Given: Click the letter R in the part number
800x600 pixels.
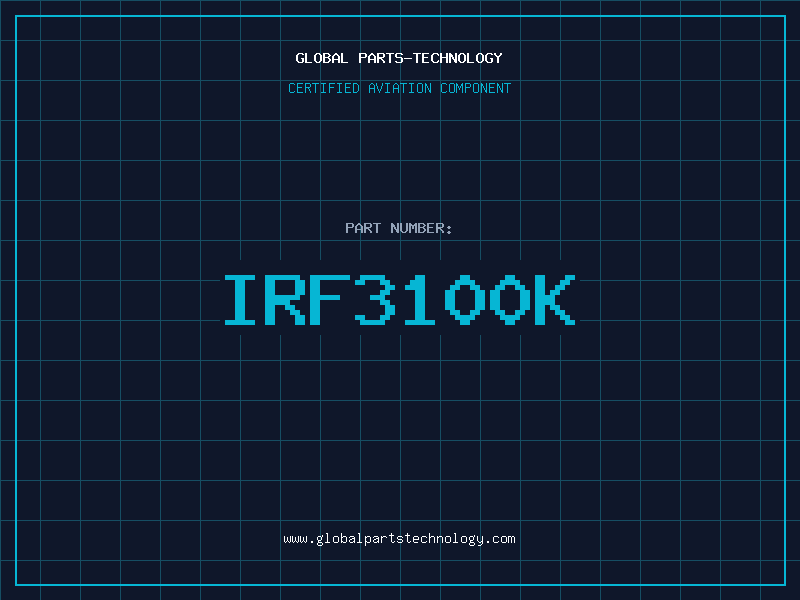Looking at the screenshot, I should (x=287, y=300).
